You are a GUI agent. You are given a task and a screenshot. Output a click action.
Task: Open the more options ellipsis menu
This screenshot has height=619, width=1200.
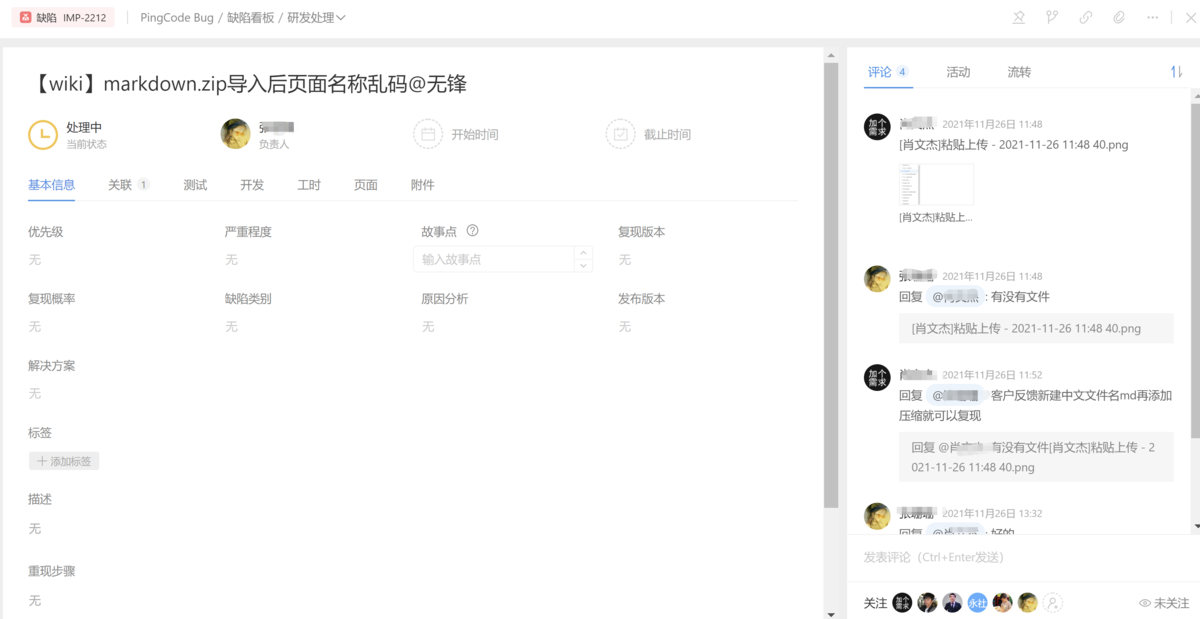pos(1153,18)
